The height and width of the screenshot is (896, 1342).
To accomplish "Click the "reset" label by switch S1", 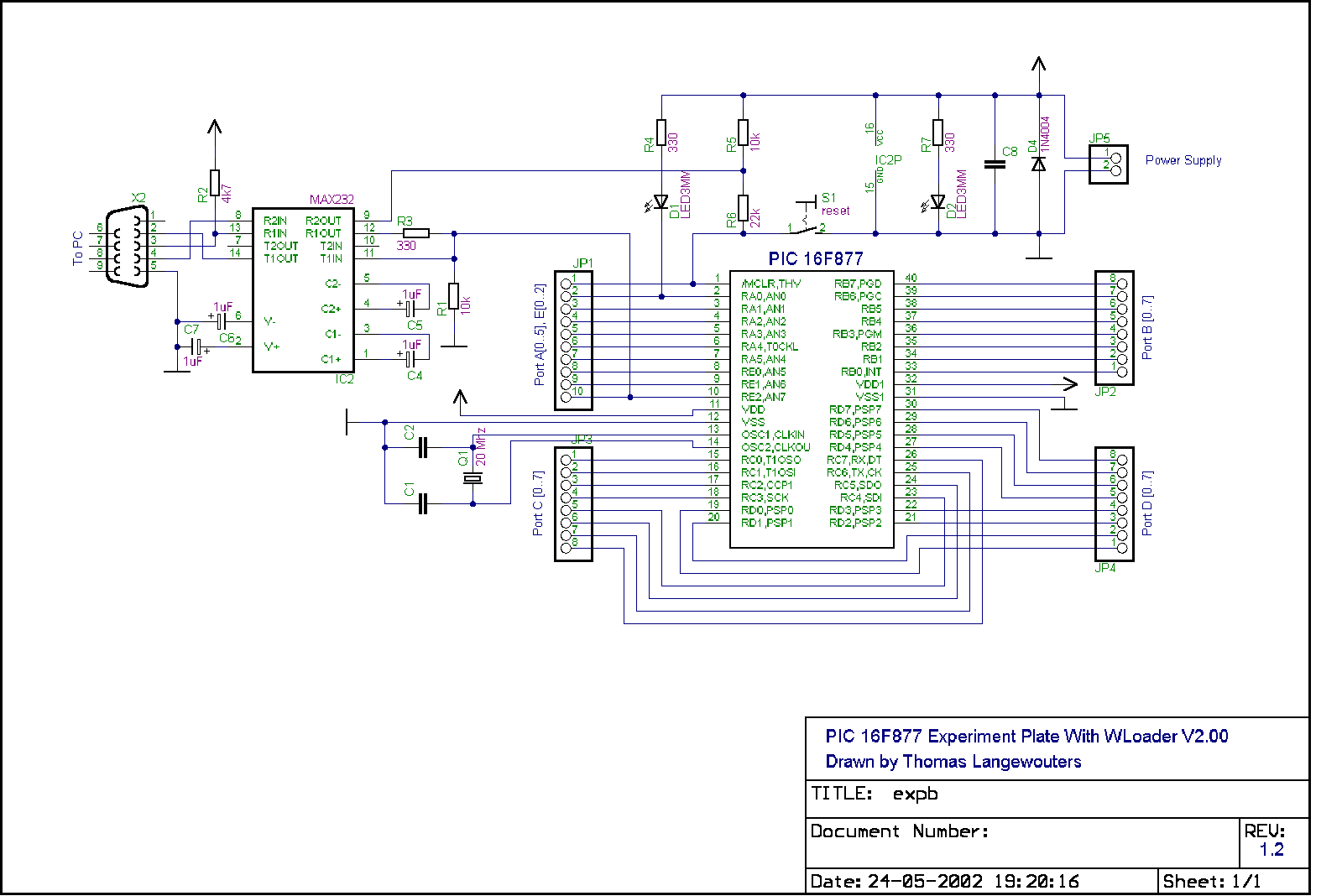I will click(835, 211).
